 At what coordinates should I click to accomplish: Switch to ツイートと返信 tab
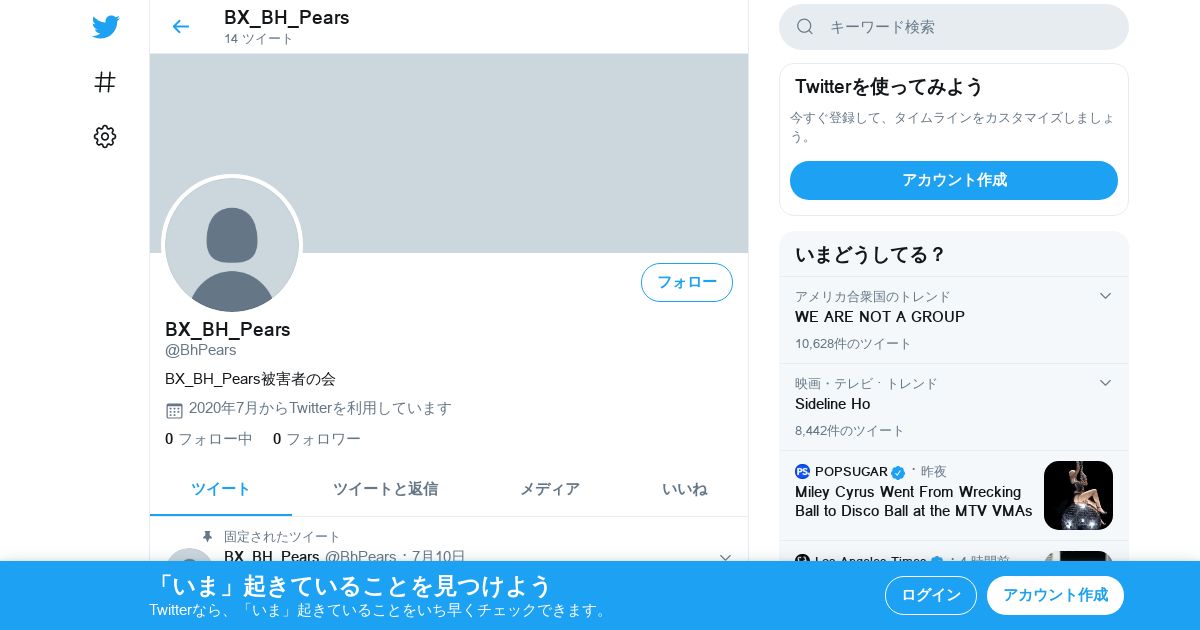(x=385, y=489)
